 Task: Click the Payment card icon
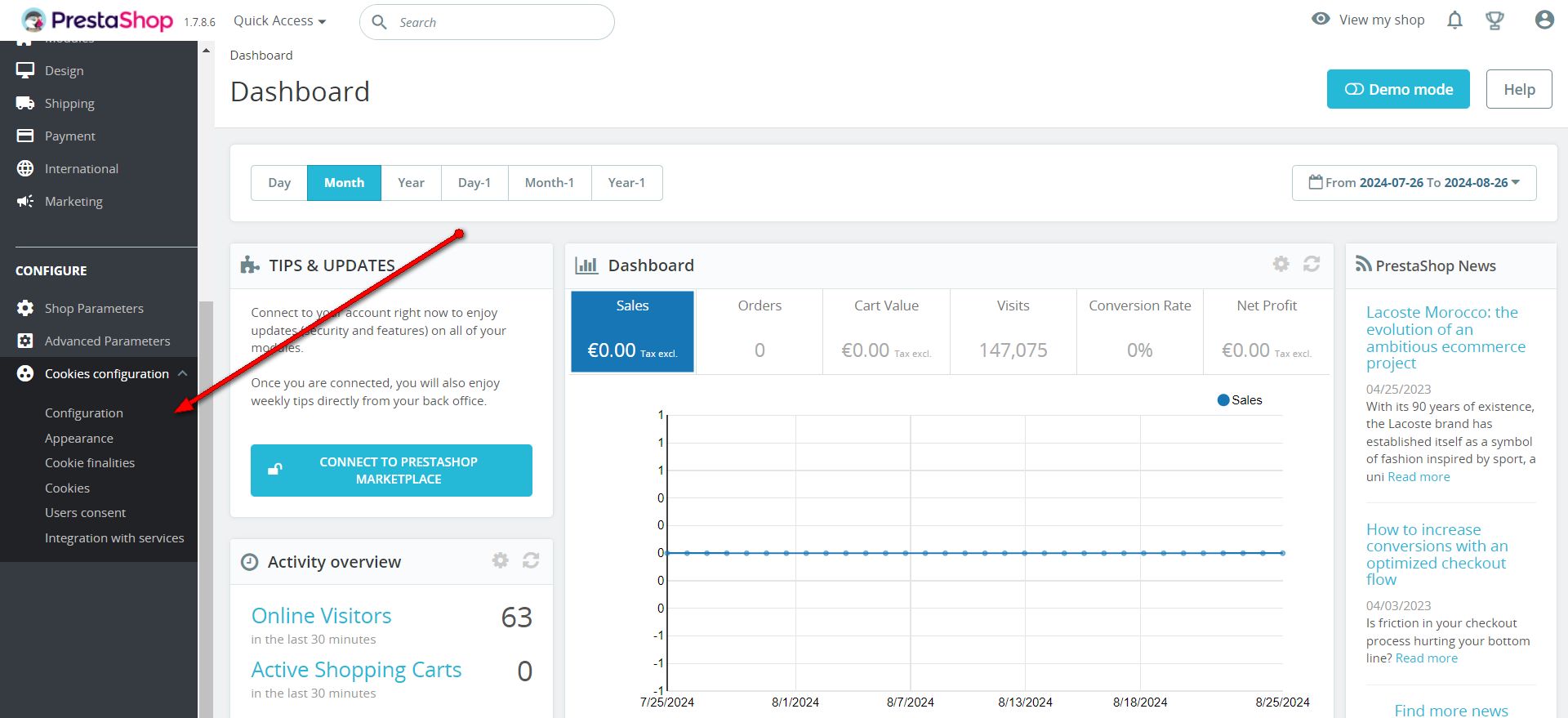[25, 136]
